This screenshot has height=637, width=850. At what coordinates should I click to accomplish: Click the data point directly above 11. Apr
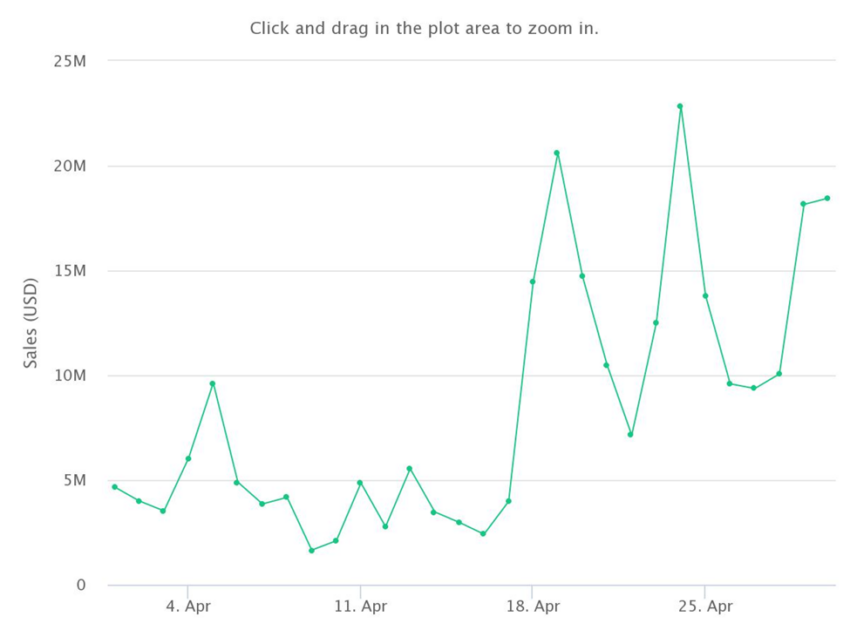pos(360,482)
